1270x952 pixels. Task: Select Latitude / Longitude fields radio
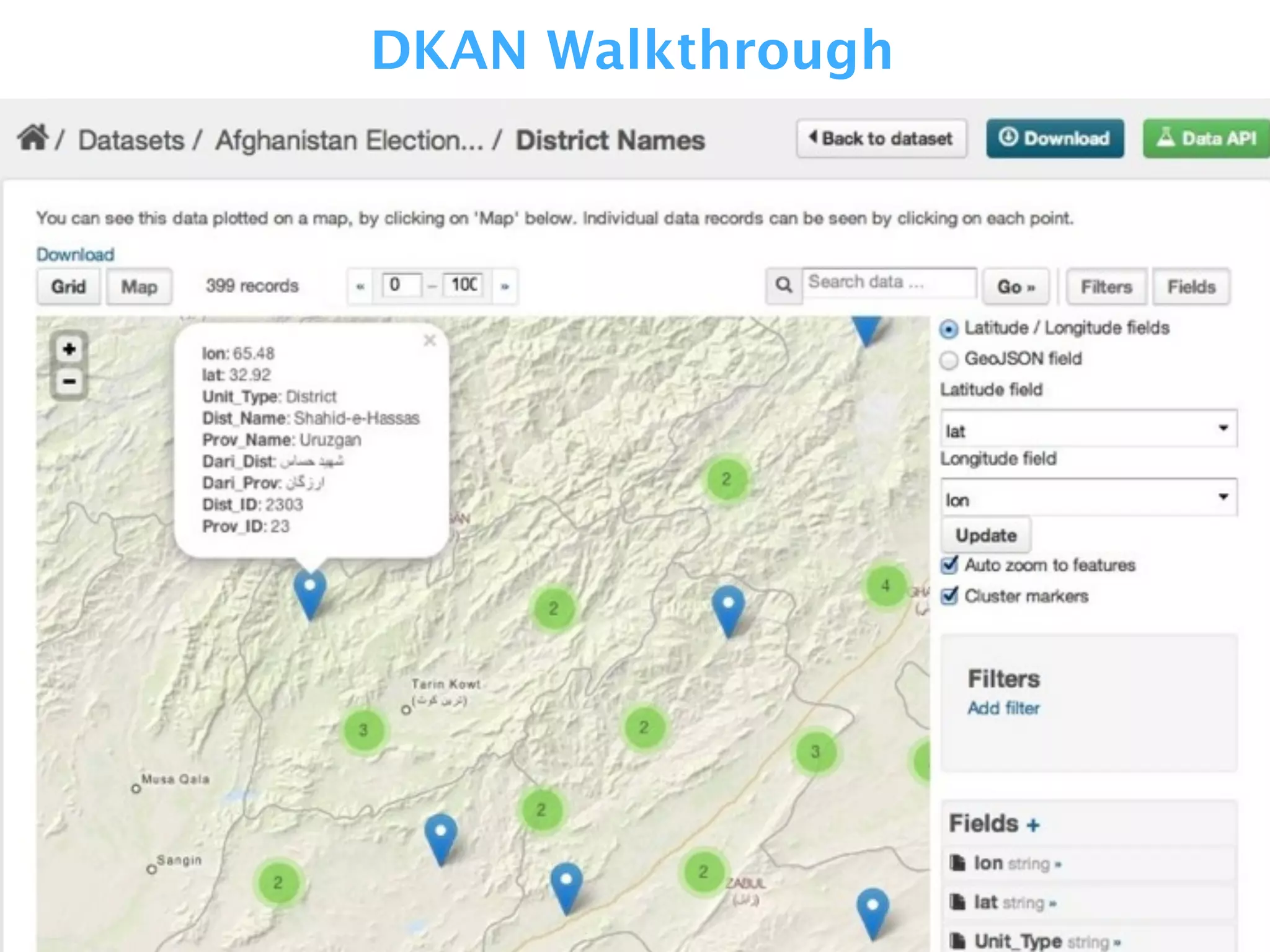[949, 328]
